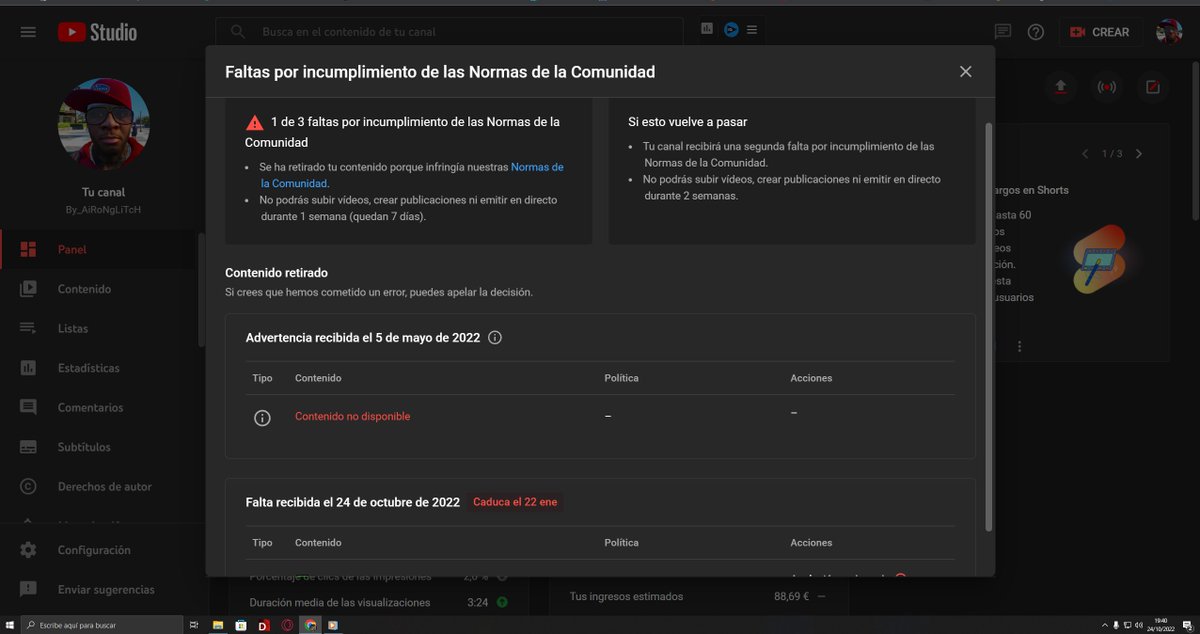
Task: Open File Explorer from the taskbar
Action: 217,625
